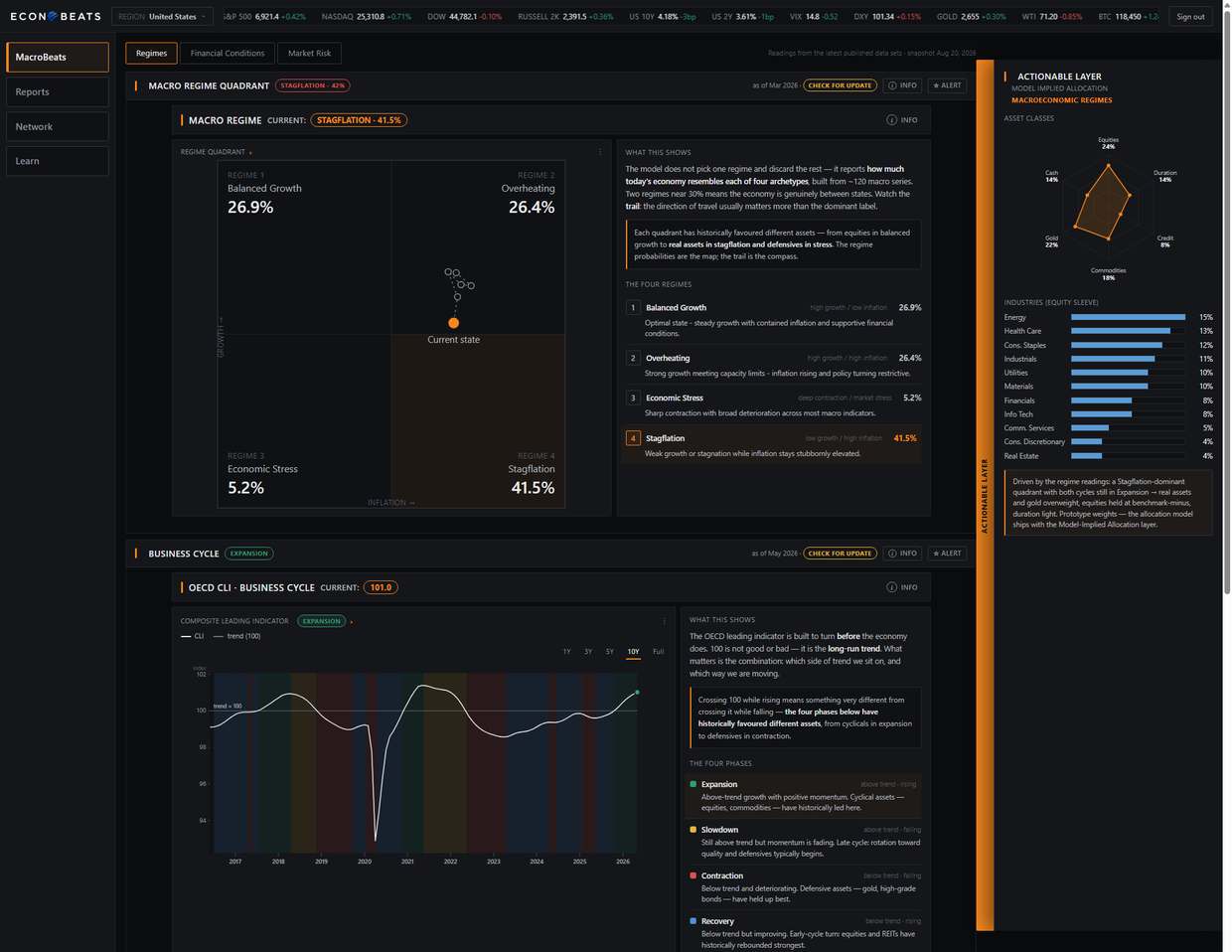Set chart range to 10Y

(633, 652)
